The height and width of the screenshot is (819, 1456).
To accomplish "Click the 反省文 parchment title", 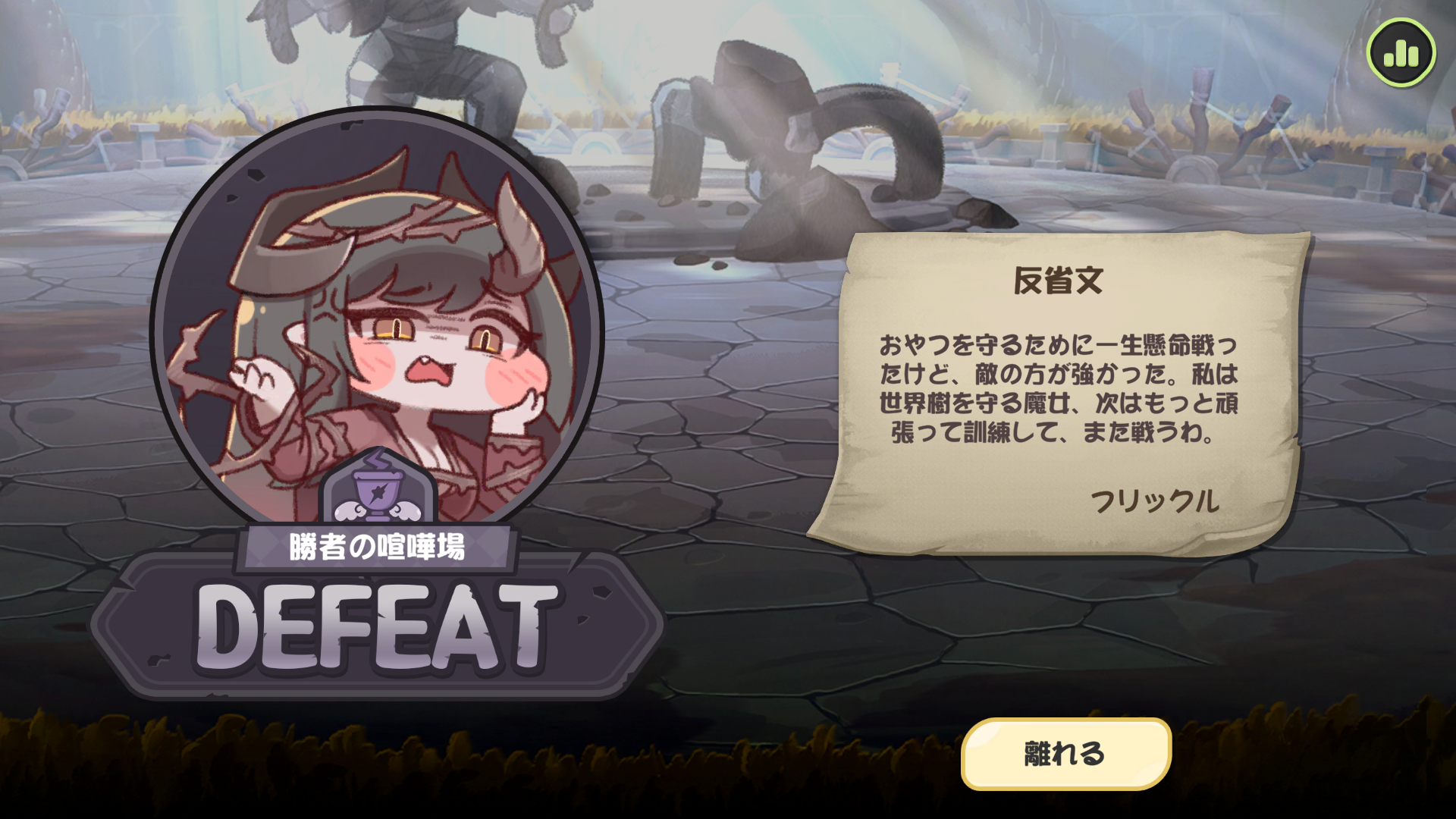I will (x=1059, y=281).
